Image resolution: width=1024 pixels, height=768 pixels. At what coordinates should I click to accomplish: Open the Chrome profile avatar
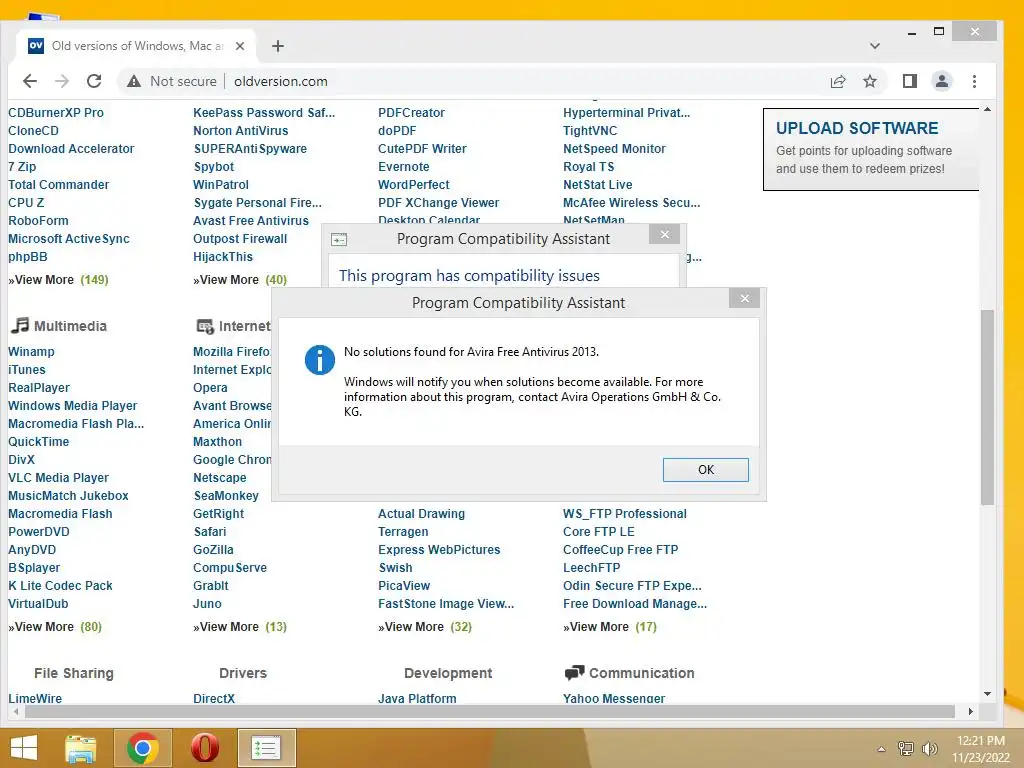[942, 81]
